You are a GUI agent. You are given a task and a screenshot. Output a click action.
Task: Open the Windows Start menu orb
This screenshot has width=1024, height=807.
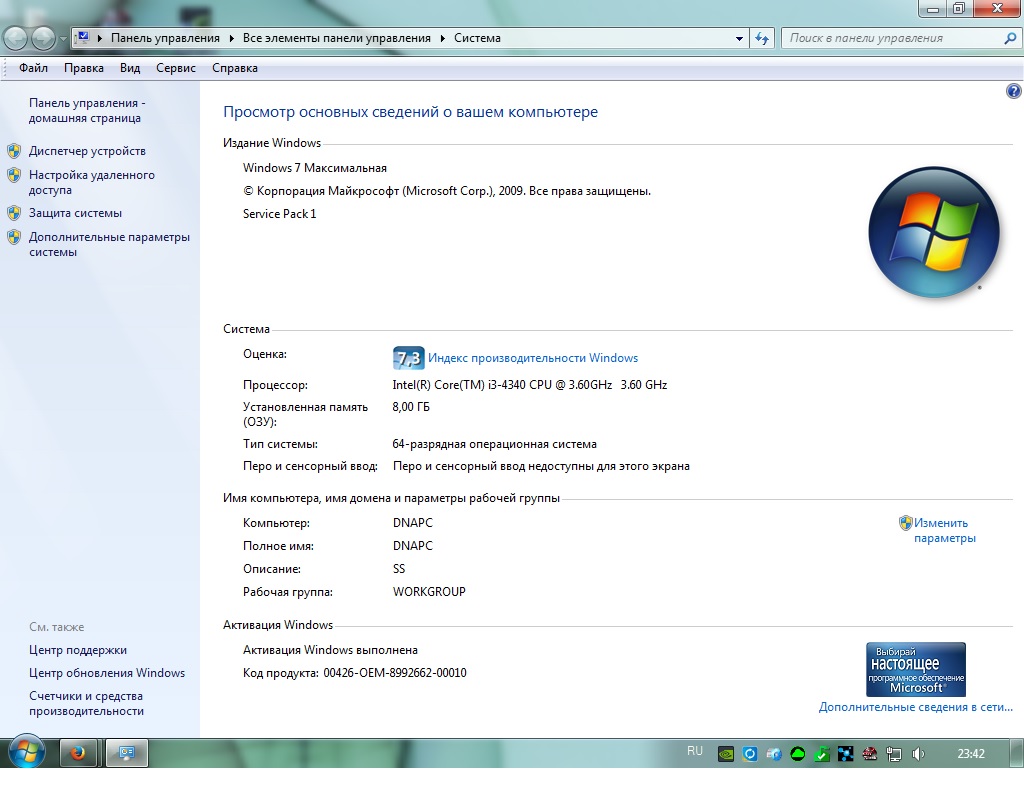(x=27, y=753)
